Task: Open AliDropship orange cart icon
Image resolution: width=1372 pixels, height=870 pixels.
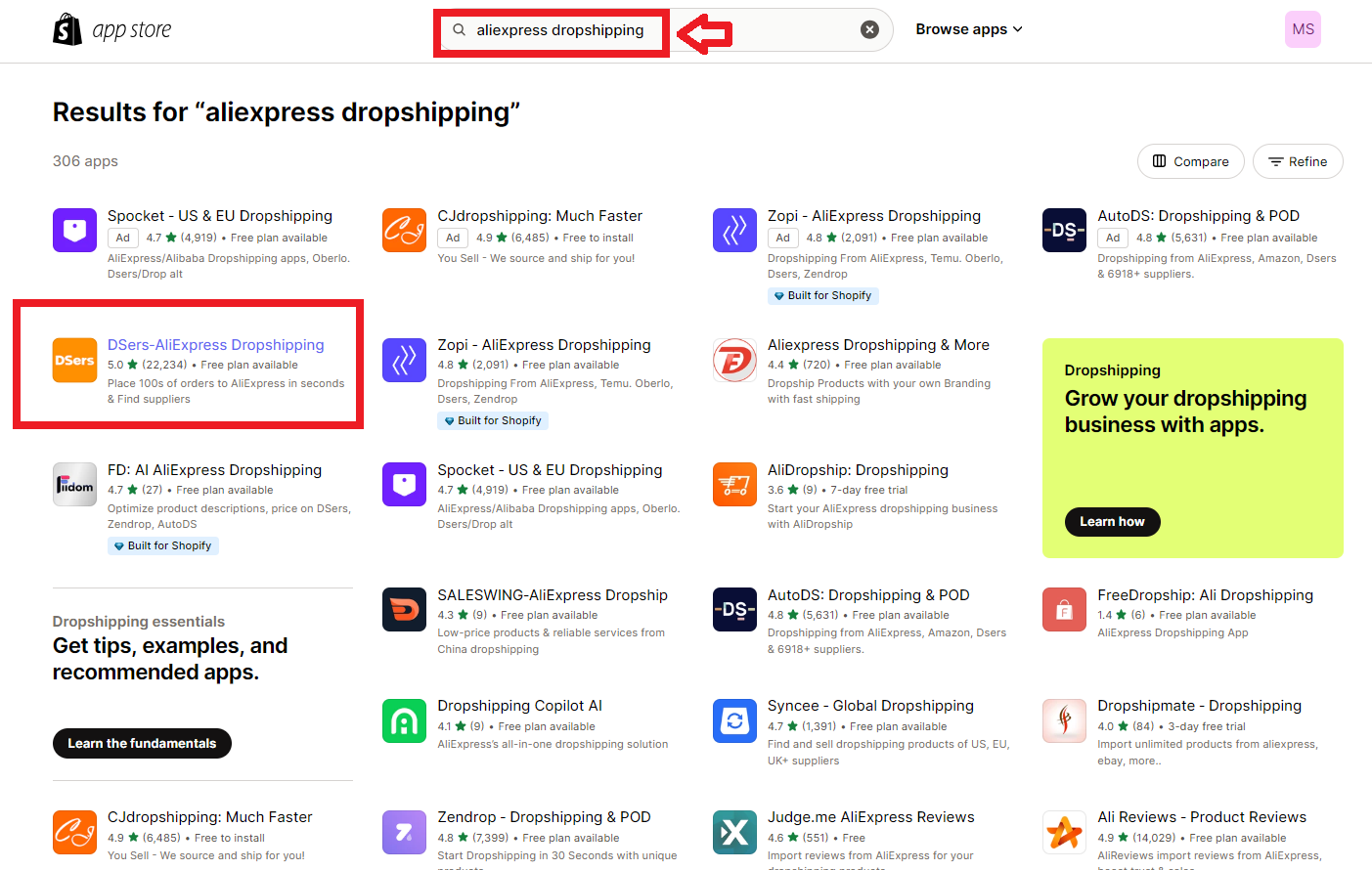Action: click(x=734, y=484)
